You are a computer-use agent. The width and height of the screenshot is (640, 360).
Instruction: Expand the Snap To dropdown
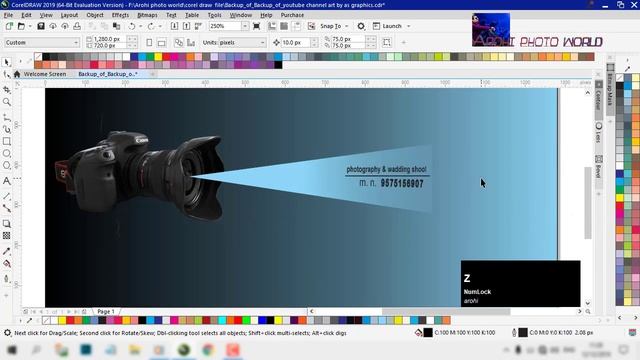point(347,26)
